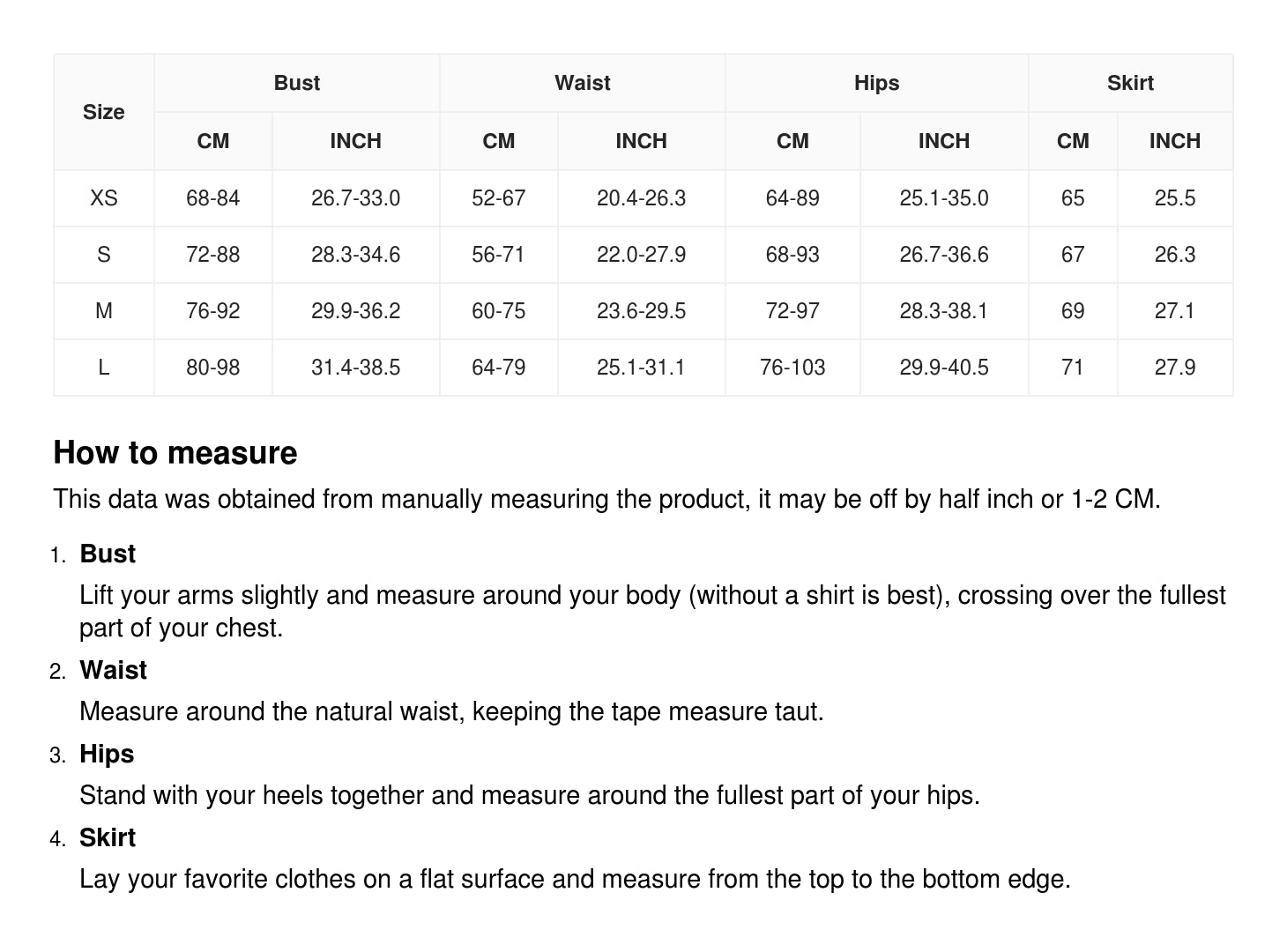Image resolution: width=1287 pixels, height=952 pixels.
Task: Click the 65 skirt CM cell
Action: click(x=1072, y=198)
